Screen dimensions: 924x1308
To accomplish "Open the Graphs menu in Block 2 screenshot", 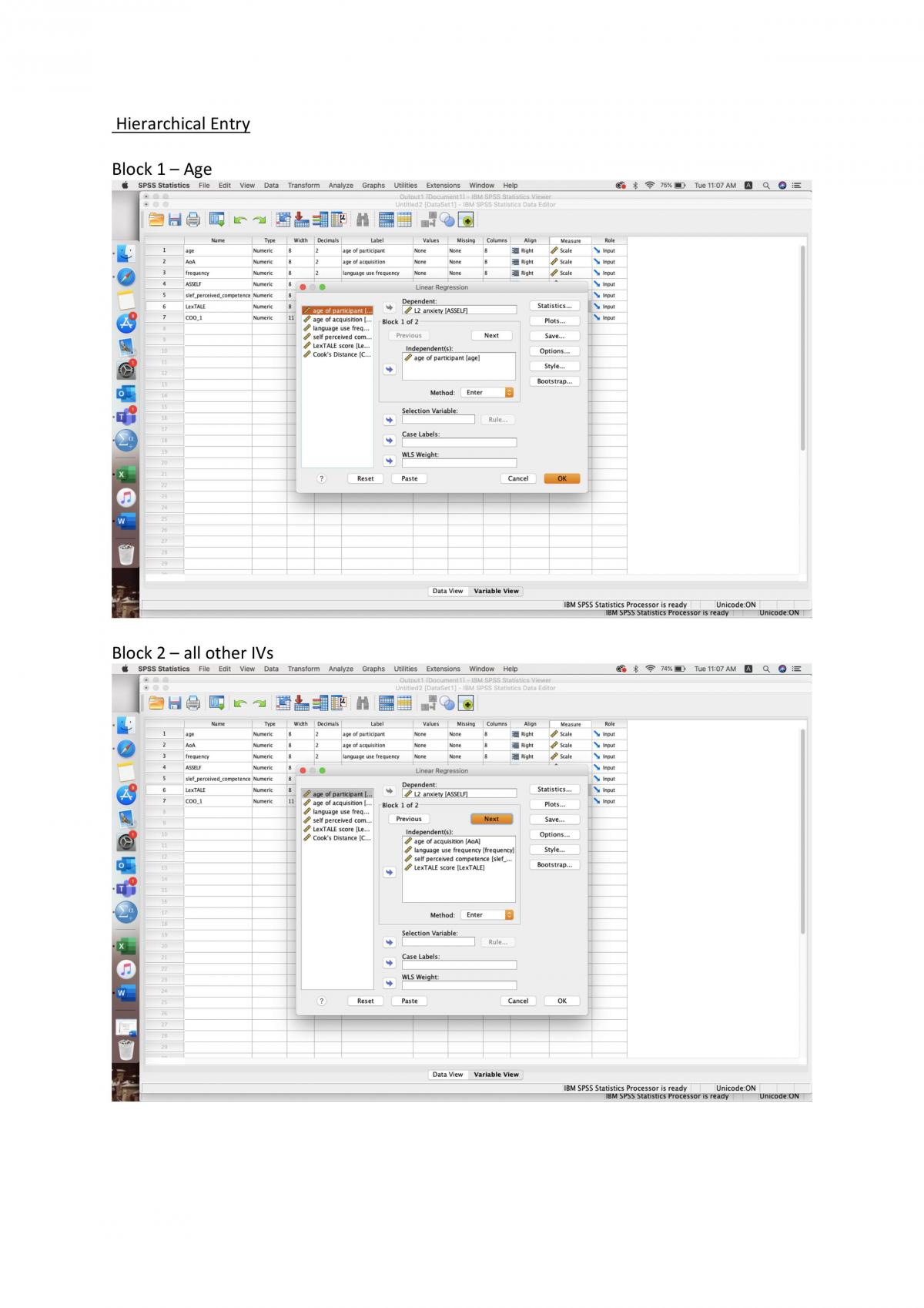I will tap(373, 669).
